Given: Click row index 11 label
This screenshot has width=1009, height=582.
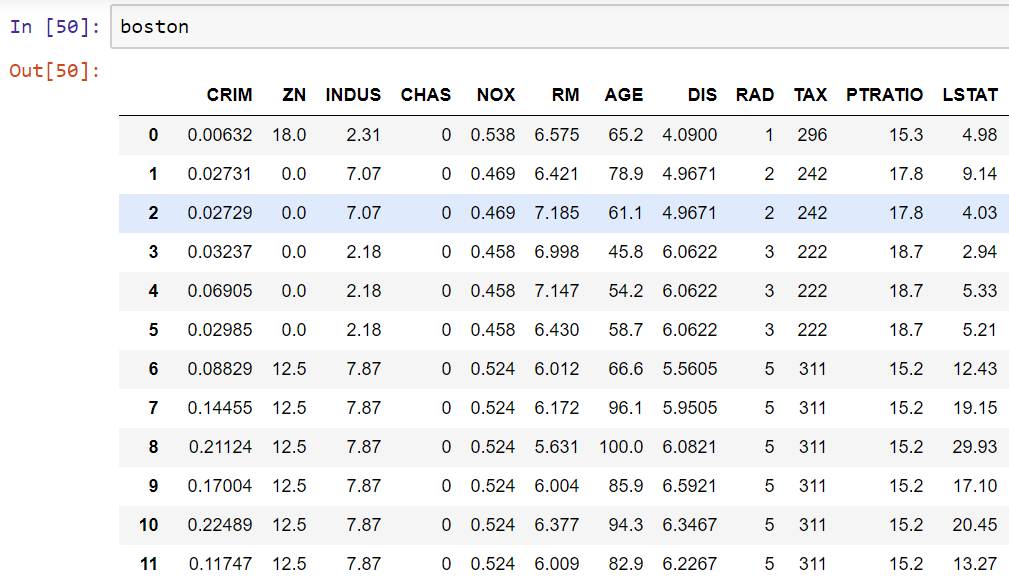Looking at the screenshot, I should pyautogui.click(x=149, y=564).
